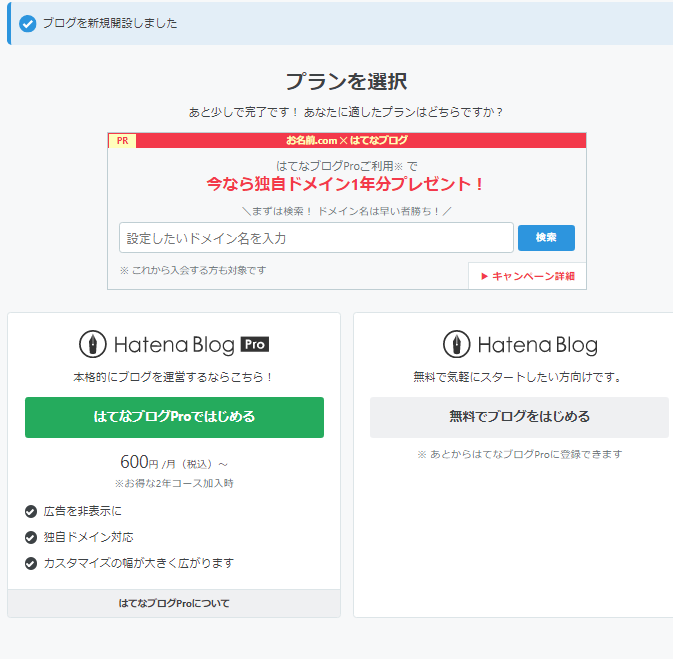Click ※あとからはてなブログProに登録できます note

coord(519,454)
